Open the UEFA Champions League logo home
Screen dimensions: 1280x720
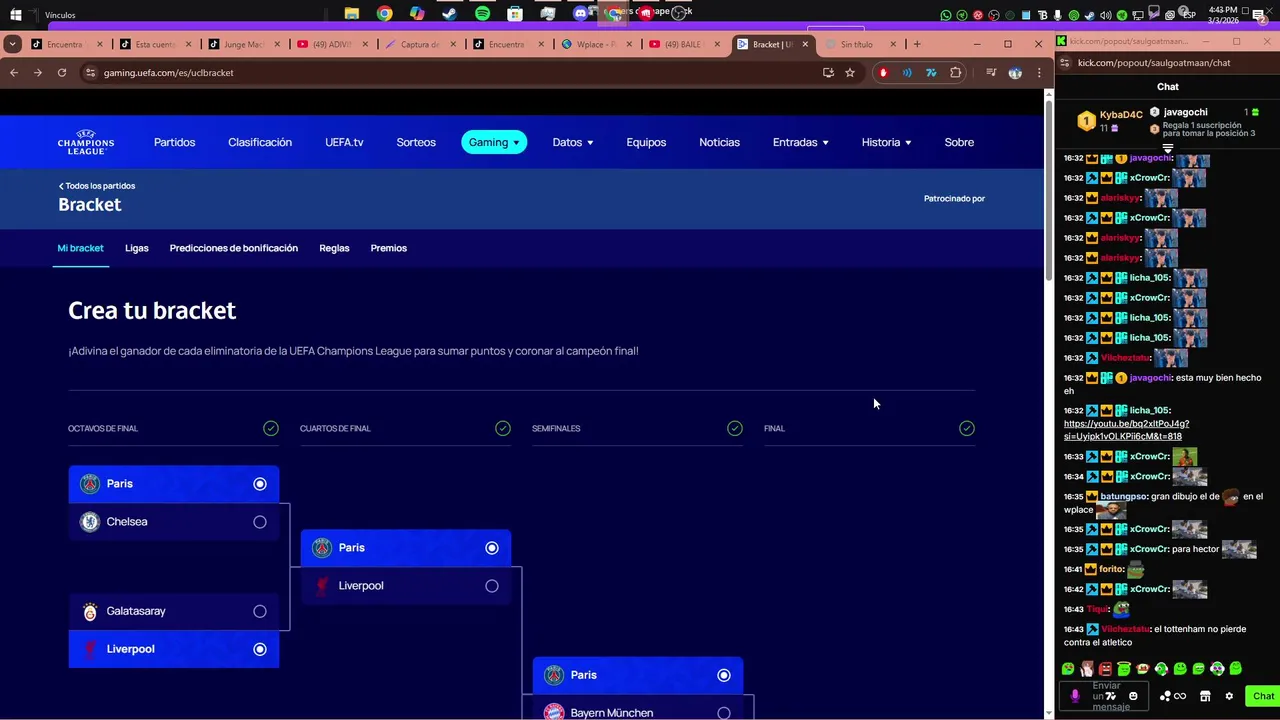(x=86, y=142)
